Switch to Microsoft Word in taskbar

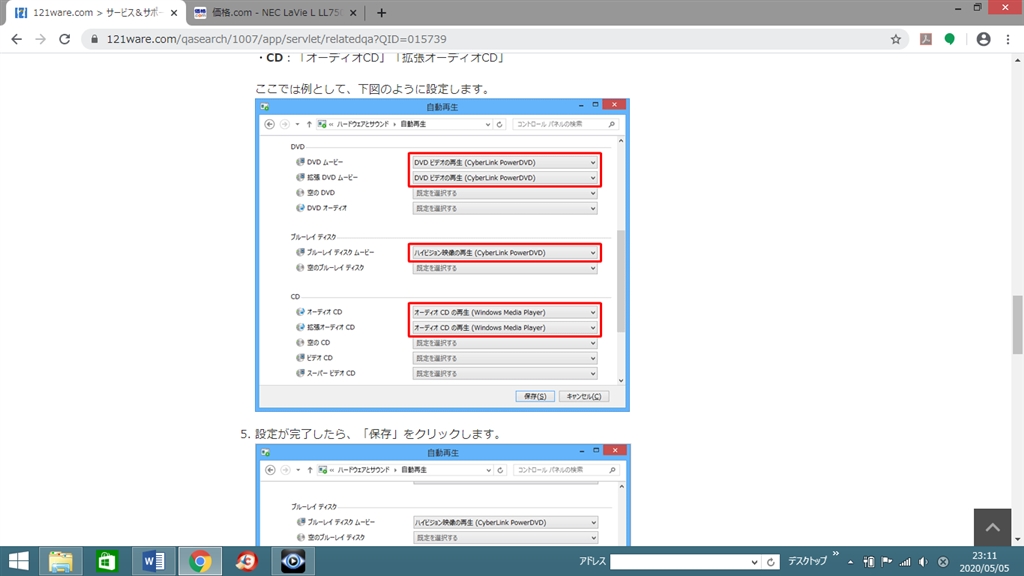[153, 561]
